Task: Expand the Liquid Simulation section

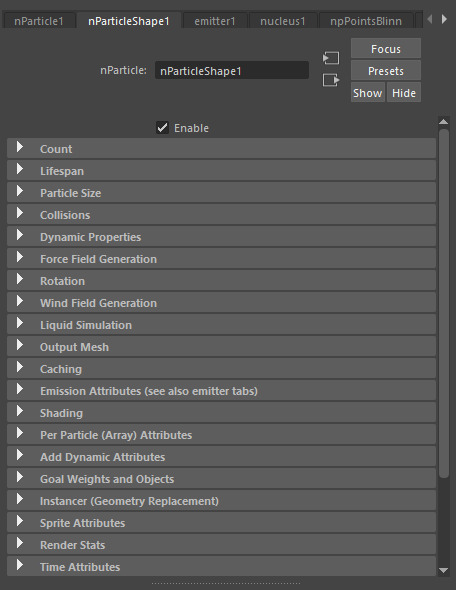Action: (x=221, y=325)
